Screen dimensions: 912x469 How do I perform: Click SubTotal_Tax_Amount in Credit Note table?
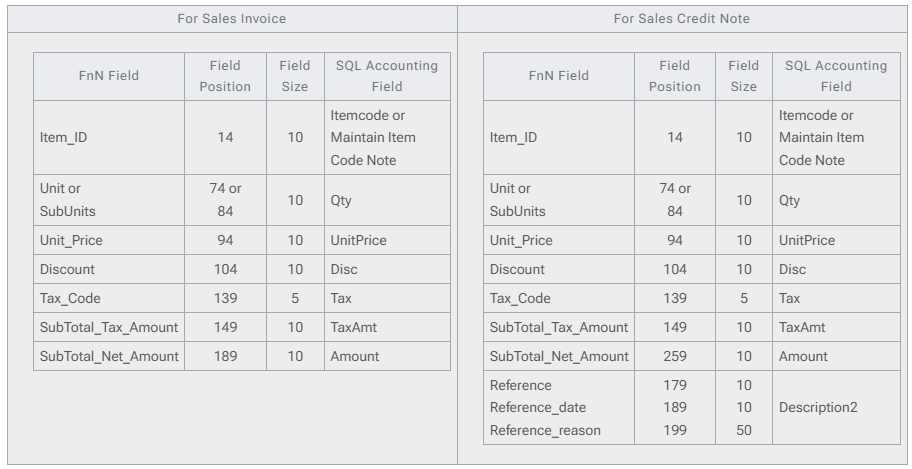pos(559,327)
